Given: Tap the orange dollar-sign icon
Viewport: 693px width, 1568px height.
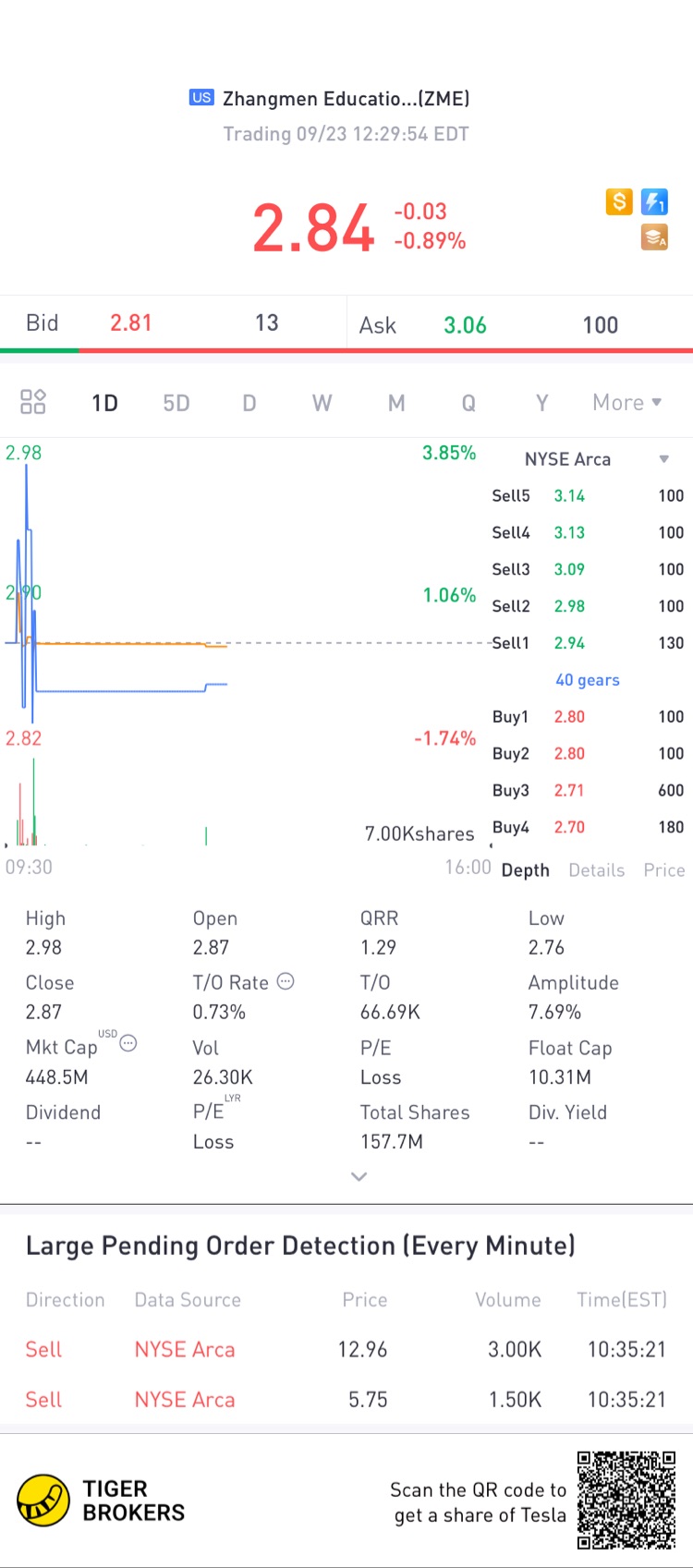Looking at the screenshot, I should click(x=619, y=201).
